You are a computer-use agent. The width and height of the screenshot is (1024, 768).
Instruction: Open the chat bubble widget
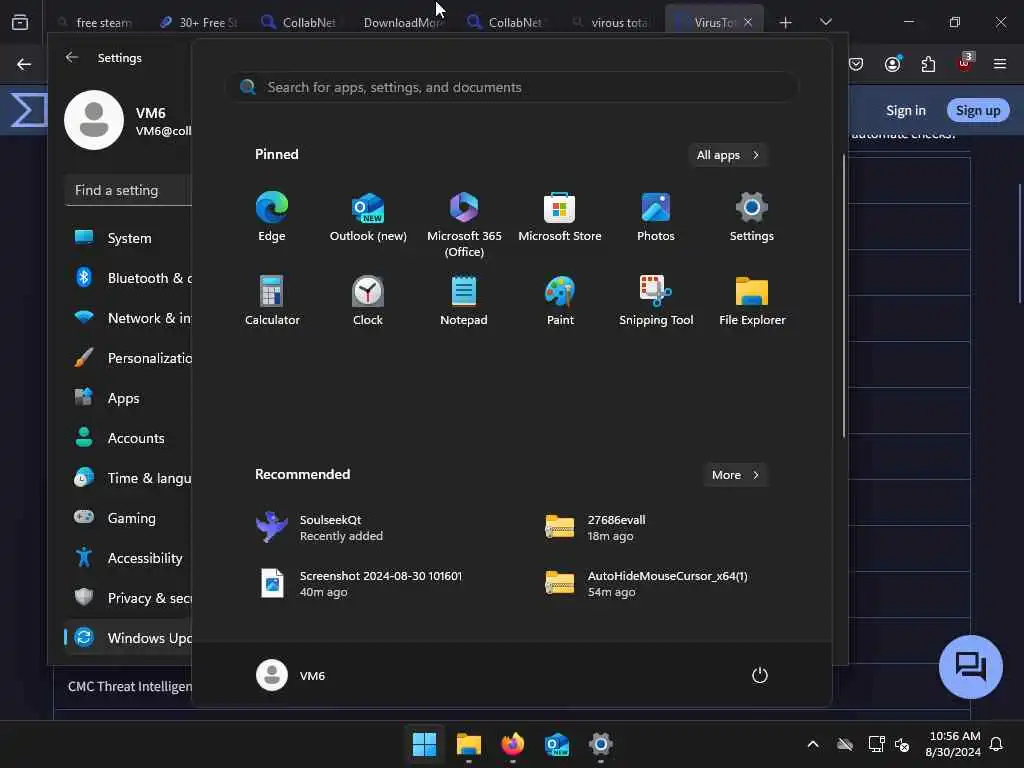(970, 667)
